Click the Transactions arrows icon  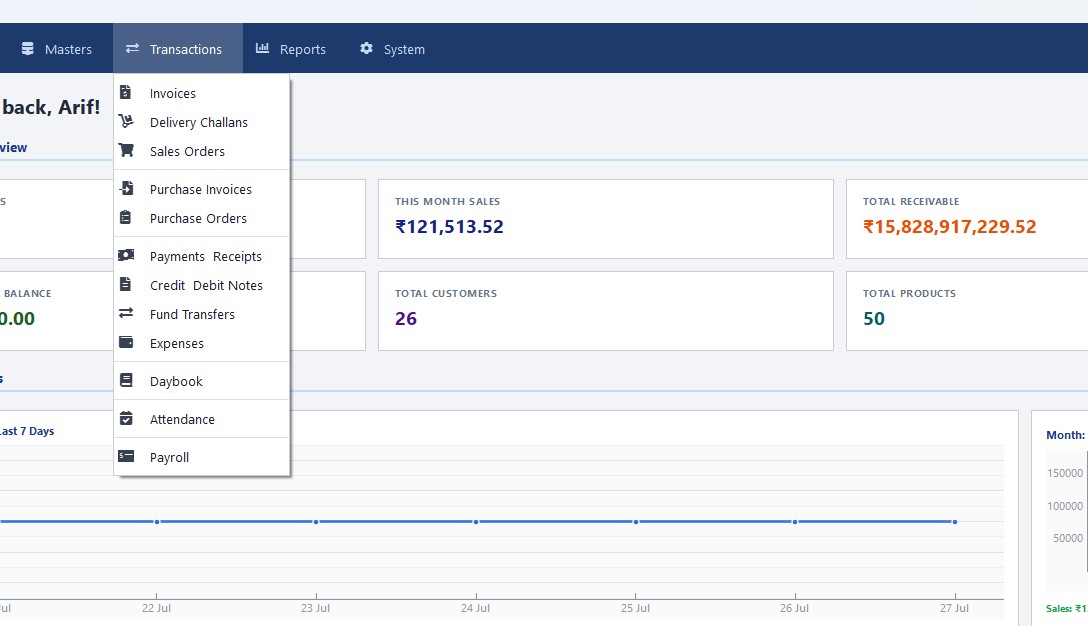click(x=132, y=49)
